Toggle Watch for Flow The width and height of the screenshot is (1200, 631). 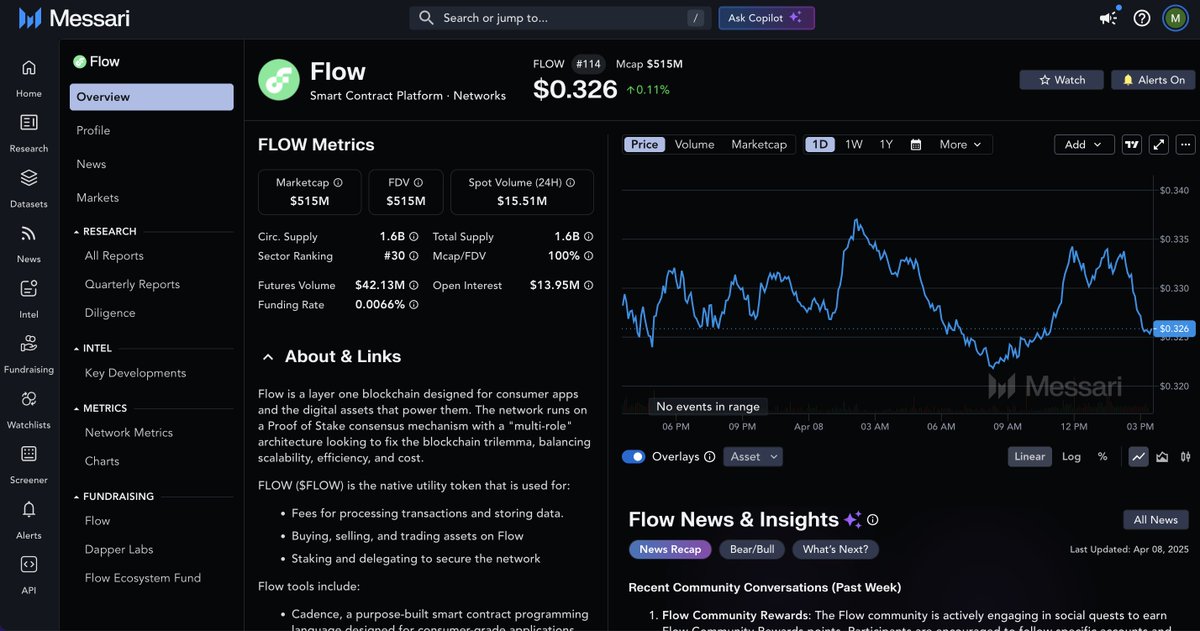(1061, 80)
